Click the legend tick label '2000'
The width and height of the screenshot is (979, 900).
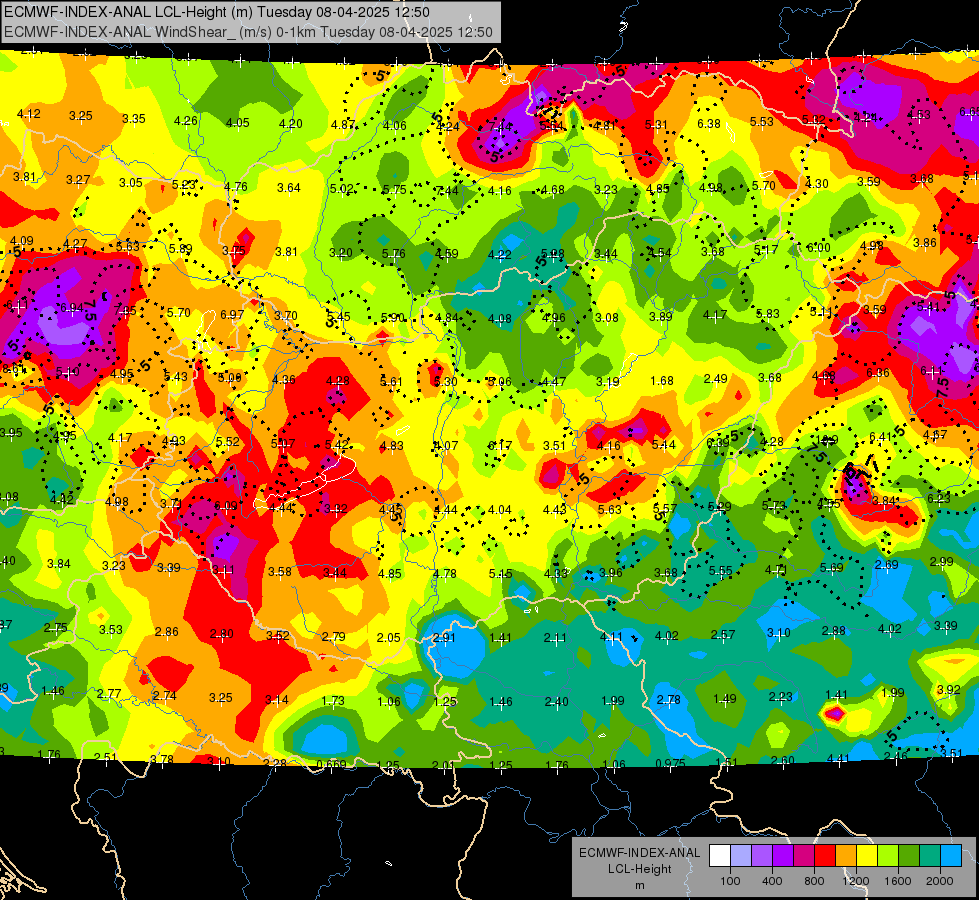pyautogui.click(x=940, y=881)
